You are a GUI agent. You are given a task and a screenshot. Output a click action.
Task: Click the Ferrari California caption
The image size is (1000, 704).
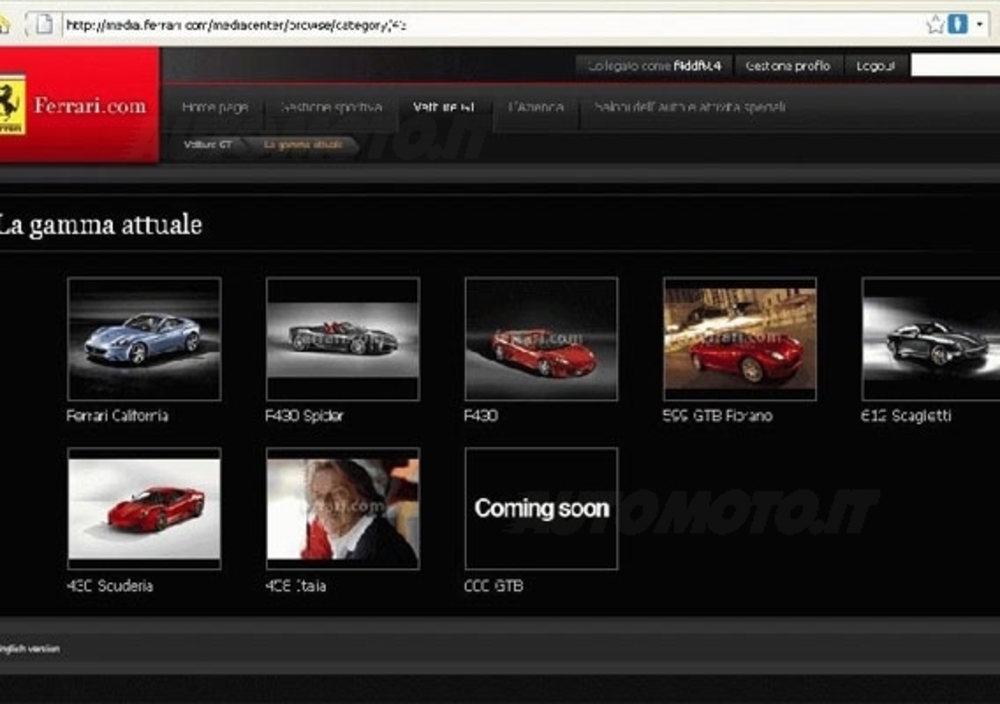[x=117, y=416]
